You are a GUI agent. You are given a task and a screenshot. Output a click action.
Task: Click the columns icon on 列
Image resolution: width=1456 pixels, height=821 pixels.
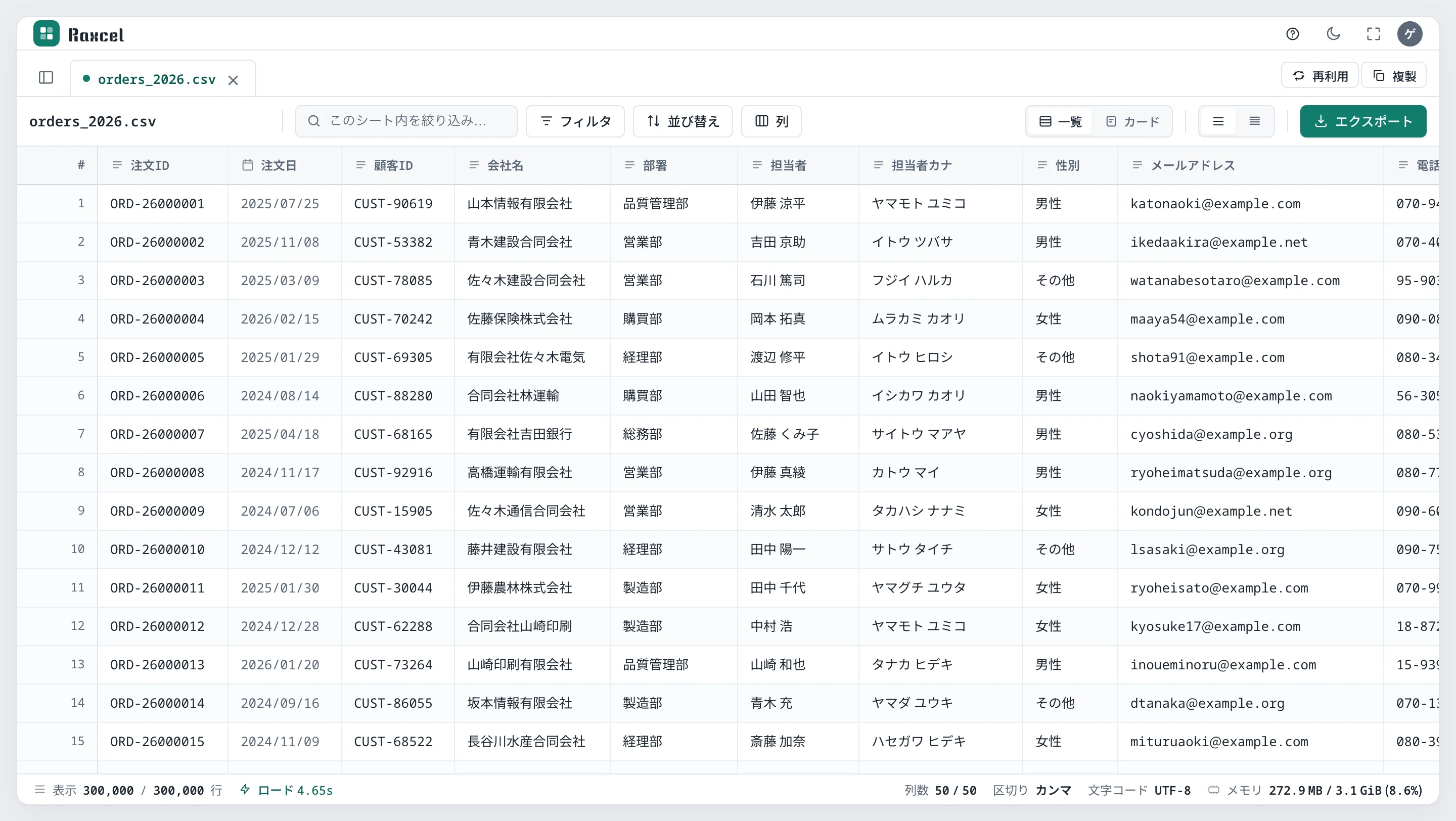(x=762, y=121)
